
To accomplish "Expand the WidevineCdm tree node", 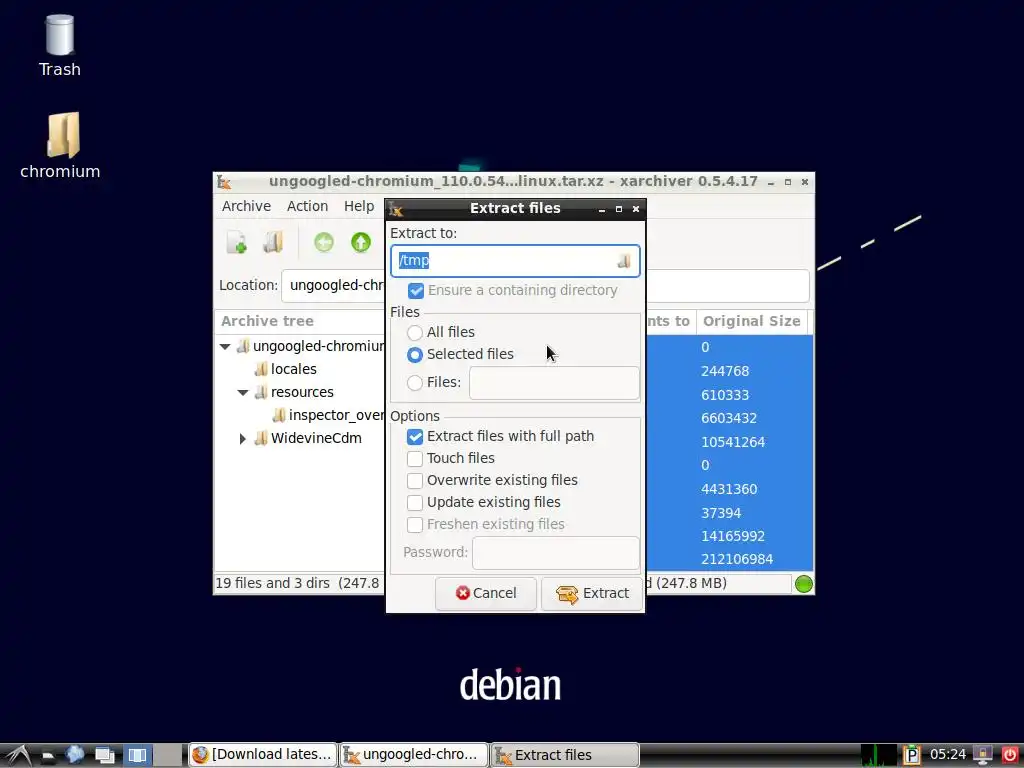I will (243, 438).
